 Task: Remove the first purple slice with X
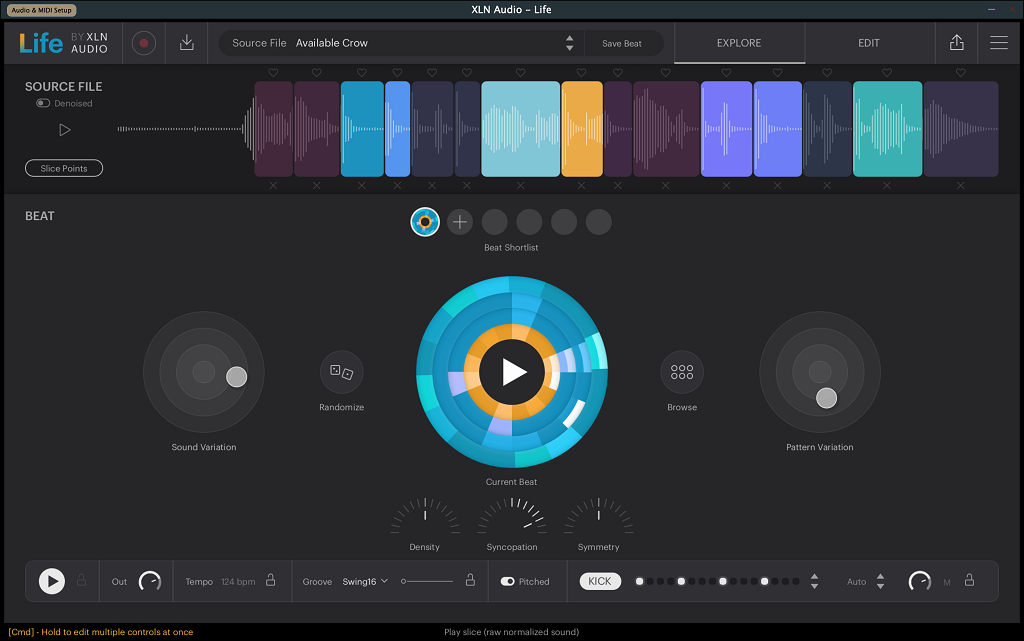pyautogui.click(x=273, y=185)
